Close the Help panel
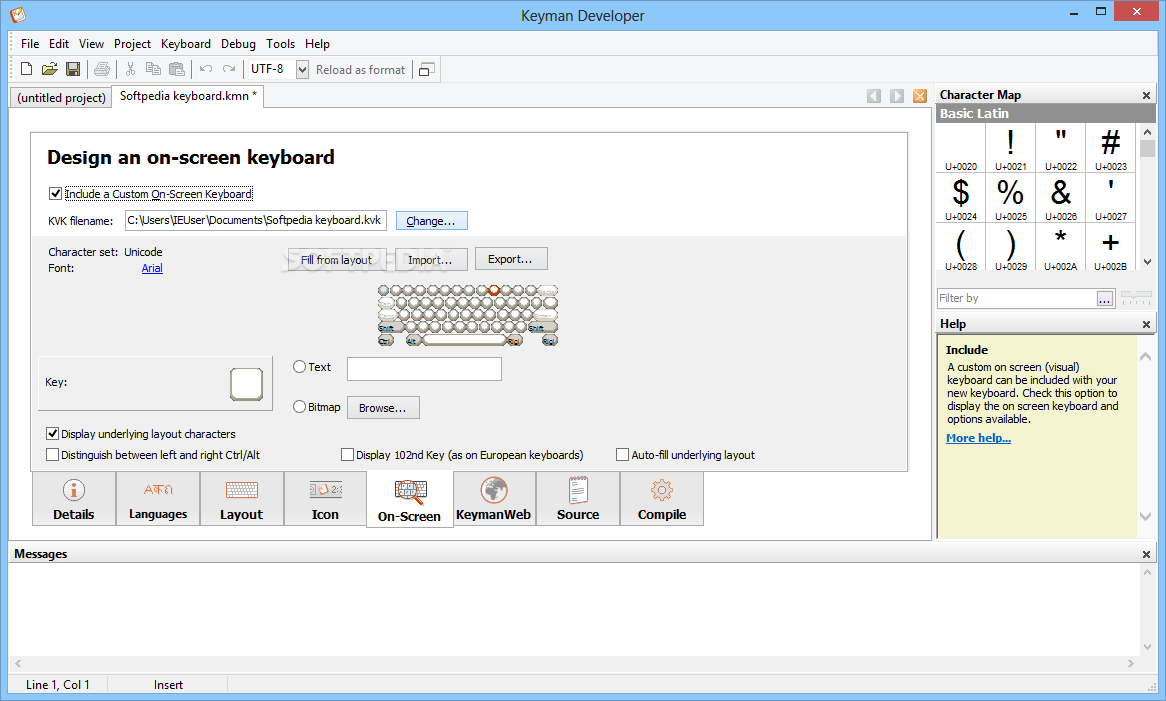This screenshot has width=1166, height=701. pos(1146,324)
